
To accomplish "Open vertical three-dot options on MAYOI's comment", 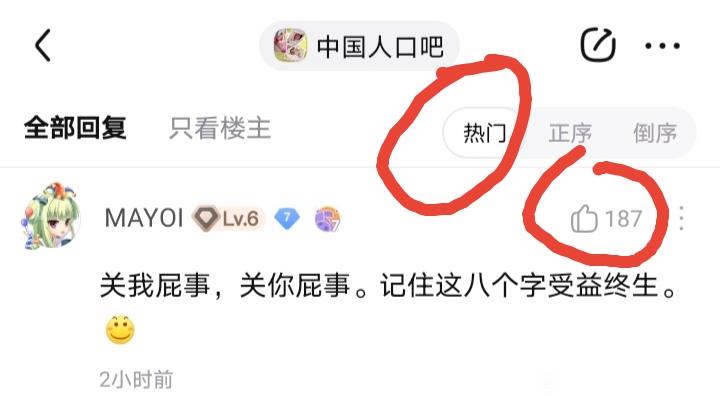I will (x=681, y=218).
